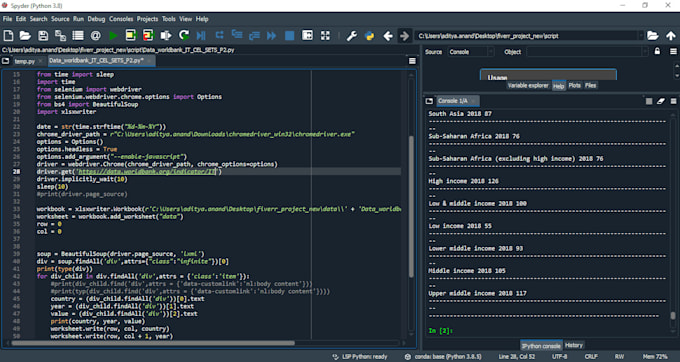Click the save all files icon
Image resolution: width=680 pixels, height=362 pixels.
click(60, 36)
